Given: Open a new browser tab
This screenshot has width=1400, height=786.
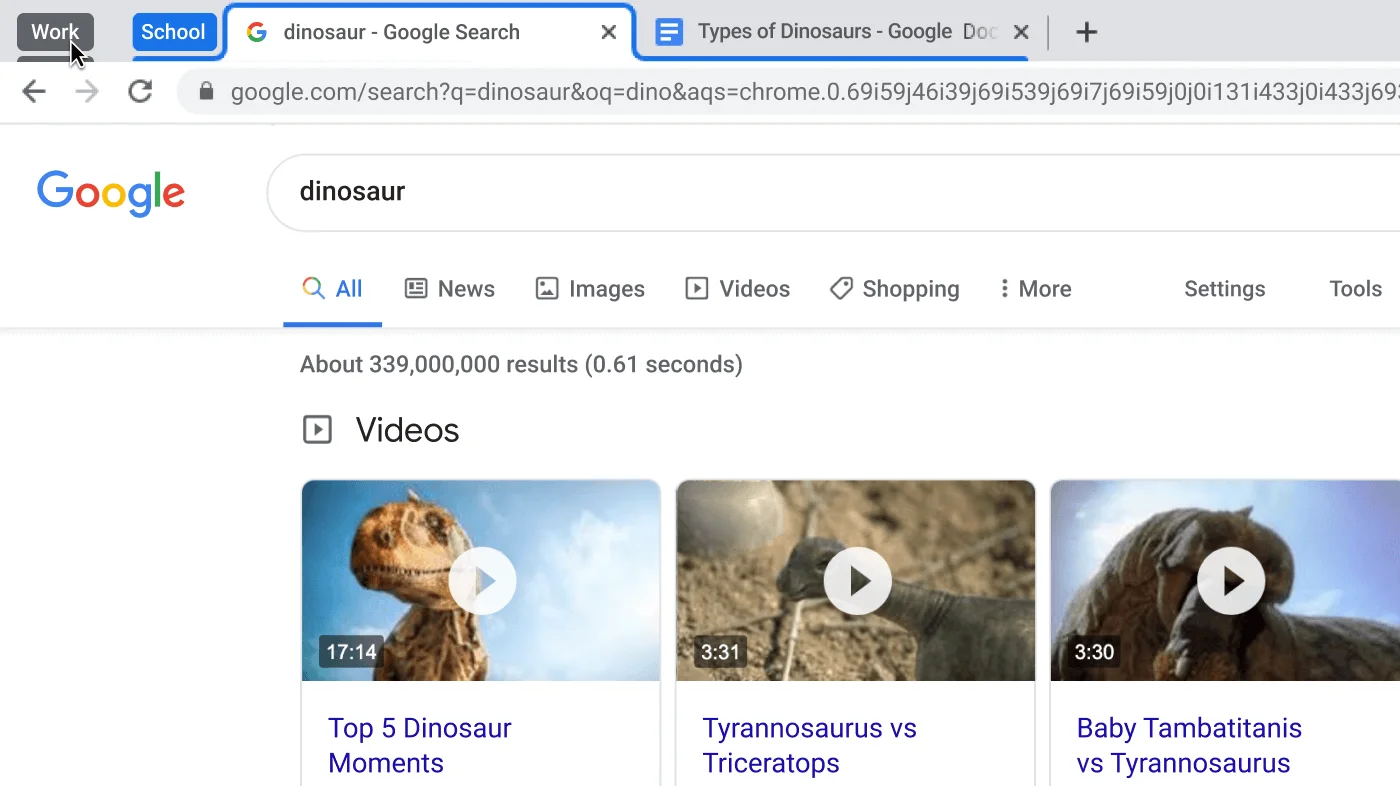Looking at the screenshot, I should tap(1086, 31).
